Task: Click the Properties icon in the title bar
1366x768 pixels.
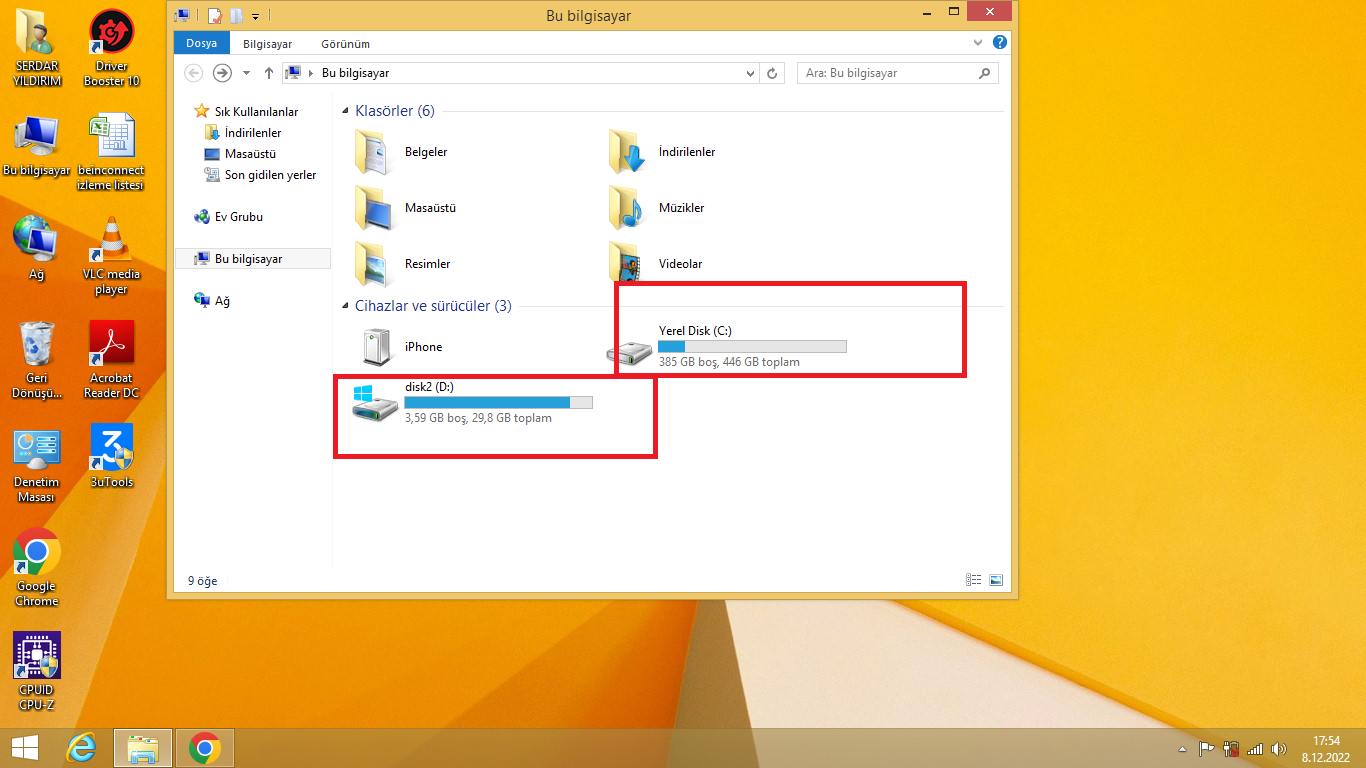Action: pos(214,16)
